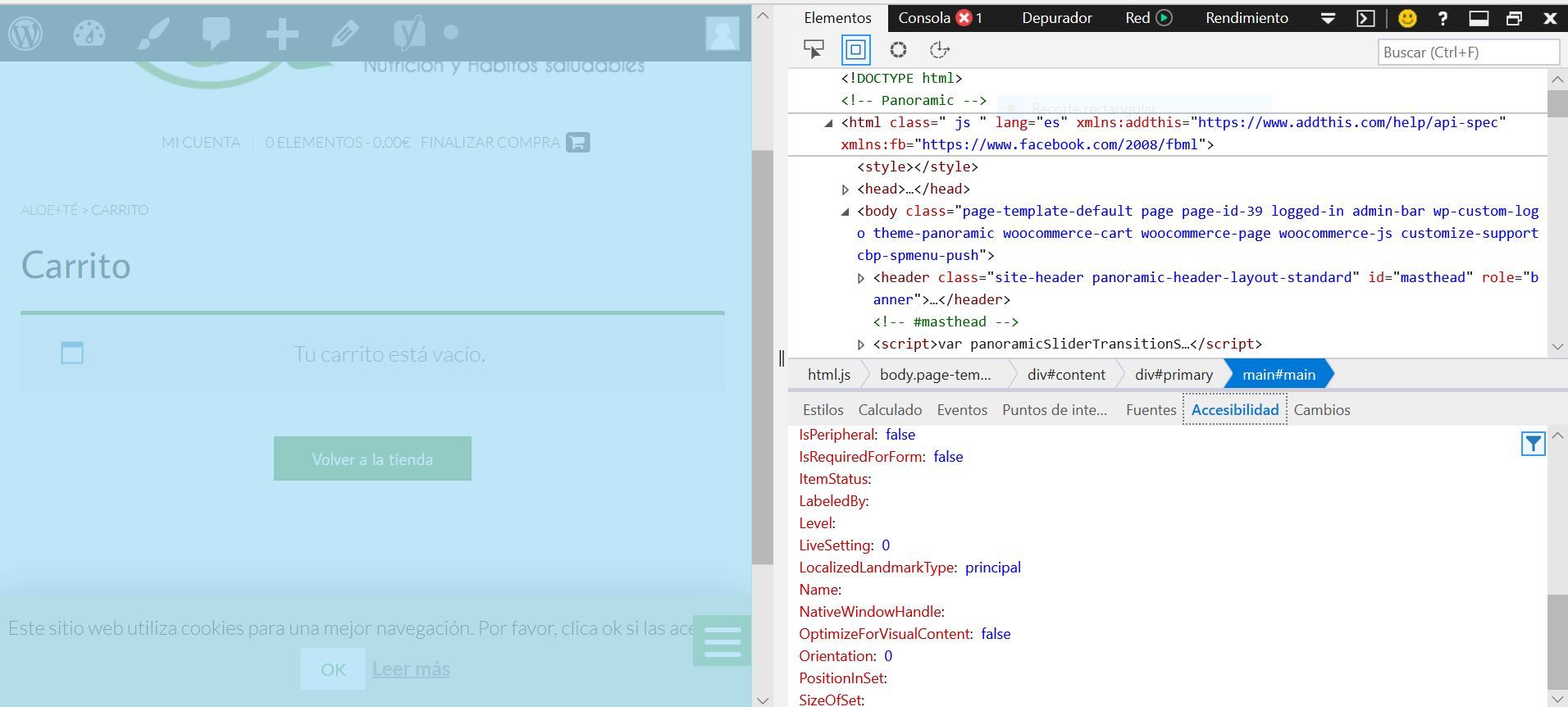Open DevTools help question mark
Image resolution: width=1568 pixels, height=707 pixels.
pyautogui.click(x=1443, y=18)
